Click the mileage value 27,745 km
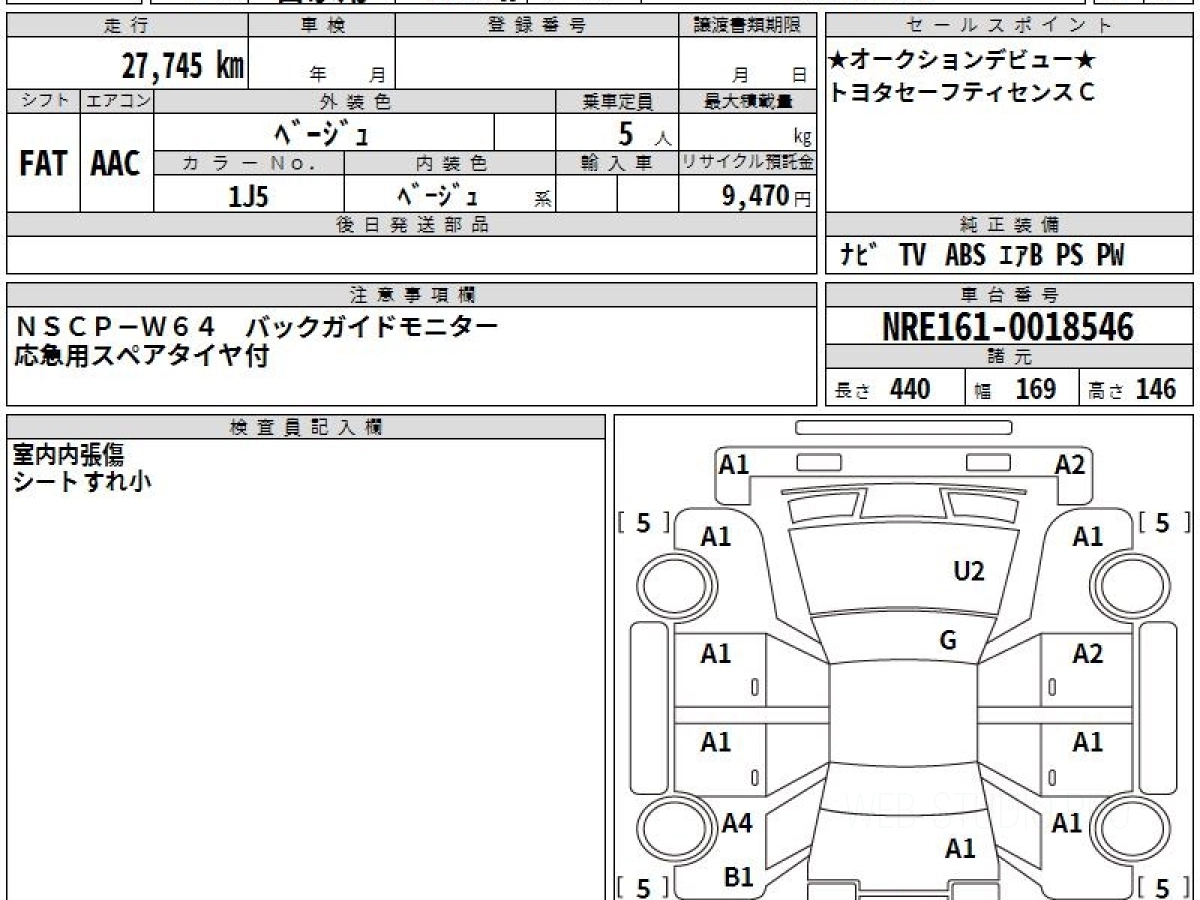1200x900 pixels. click(x=183, y=65)
